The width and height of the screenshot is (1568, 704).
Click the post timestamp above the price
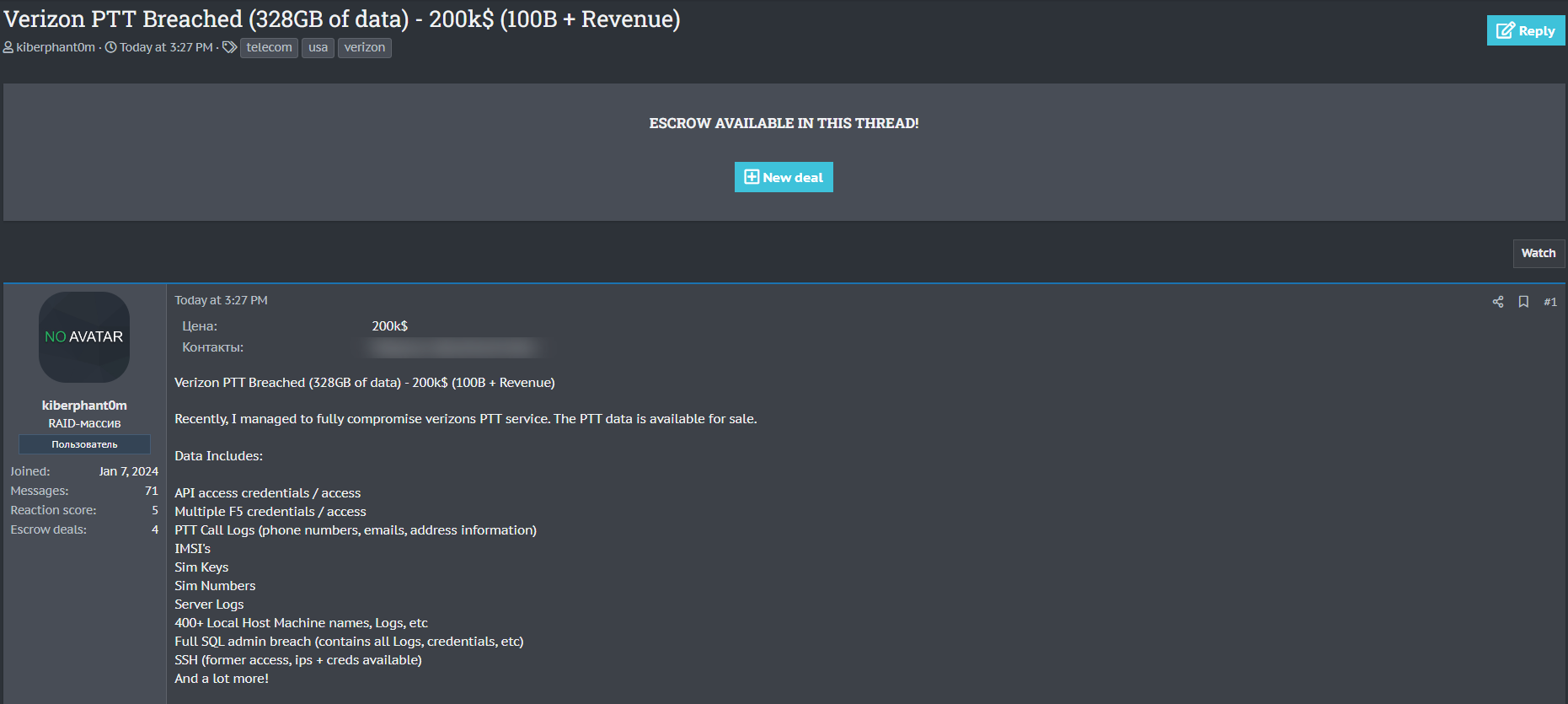[x=221, y=300]
